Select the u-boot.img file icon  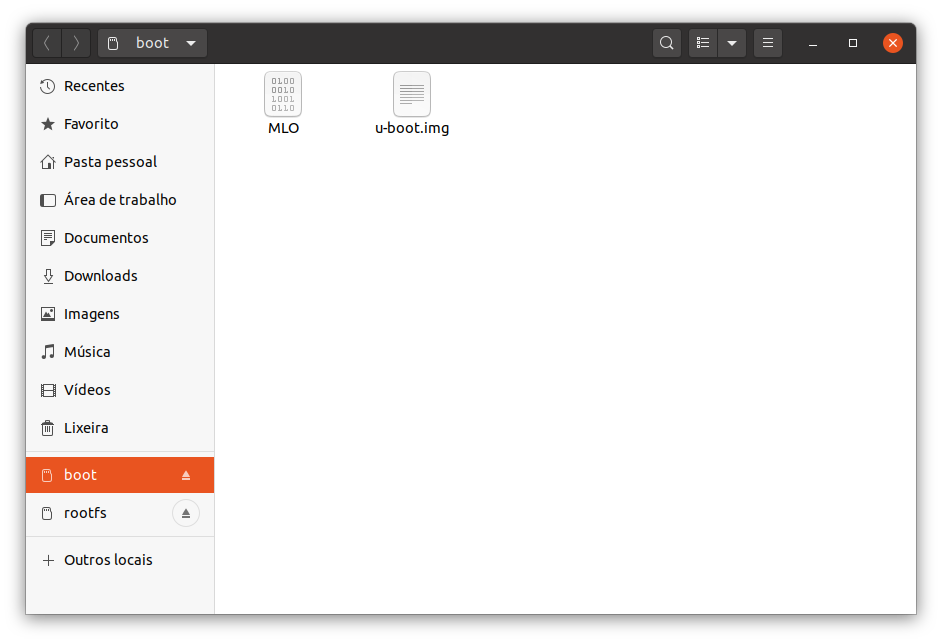tap(412, 94)
